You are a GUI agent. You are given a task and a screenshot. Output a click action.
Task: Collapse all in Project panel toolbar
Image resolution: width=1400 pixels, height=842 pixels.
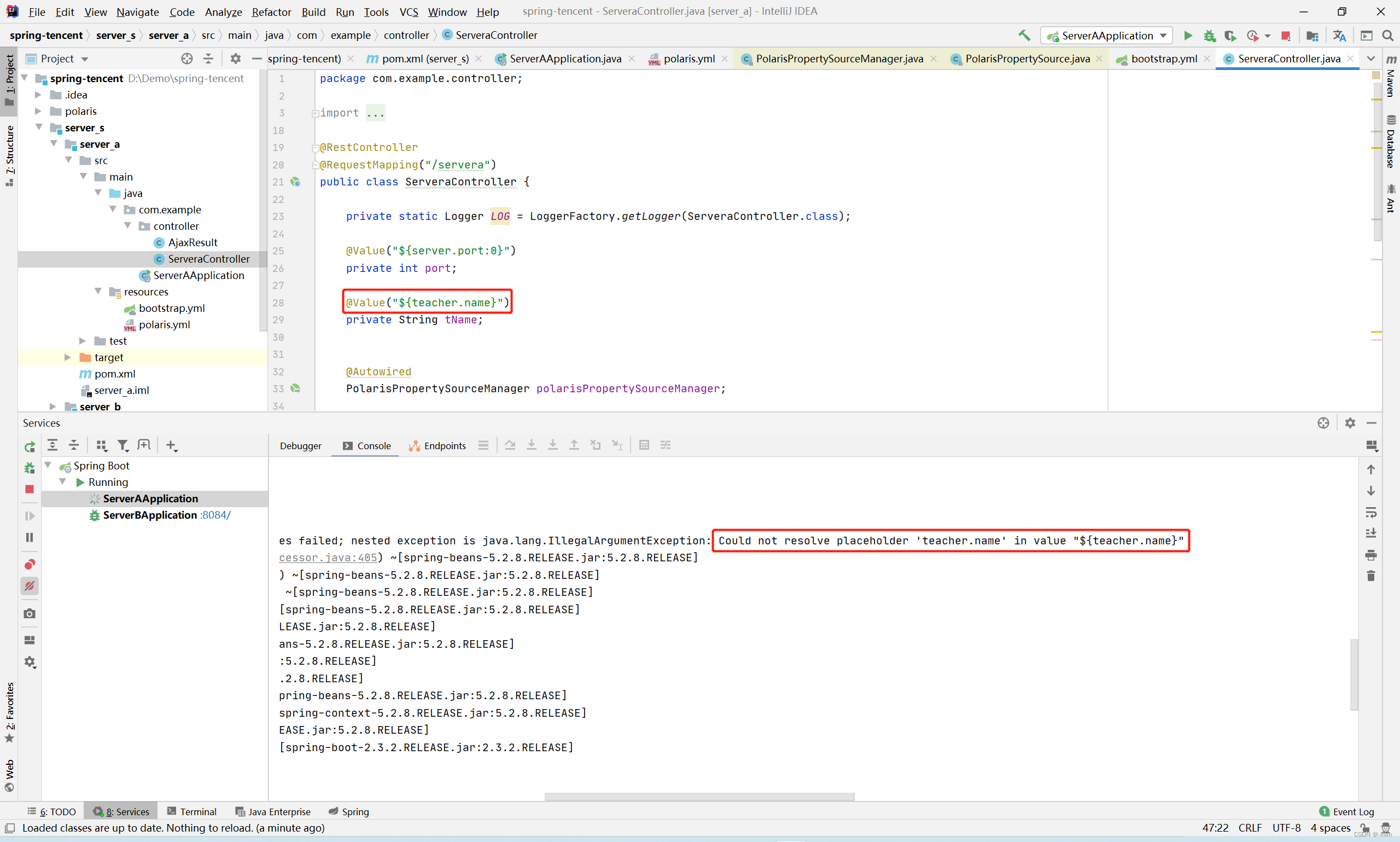click(208, 59)
